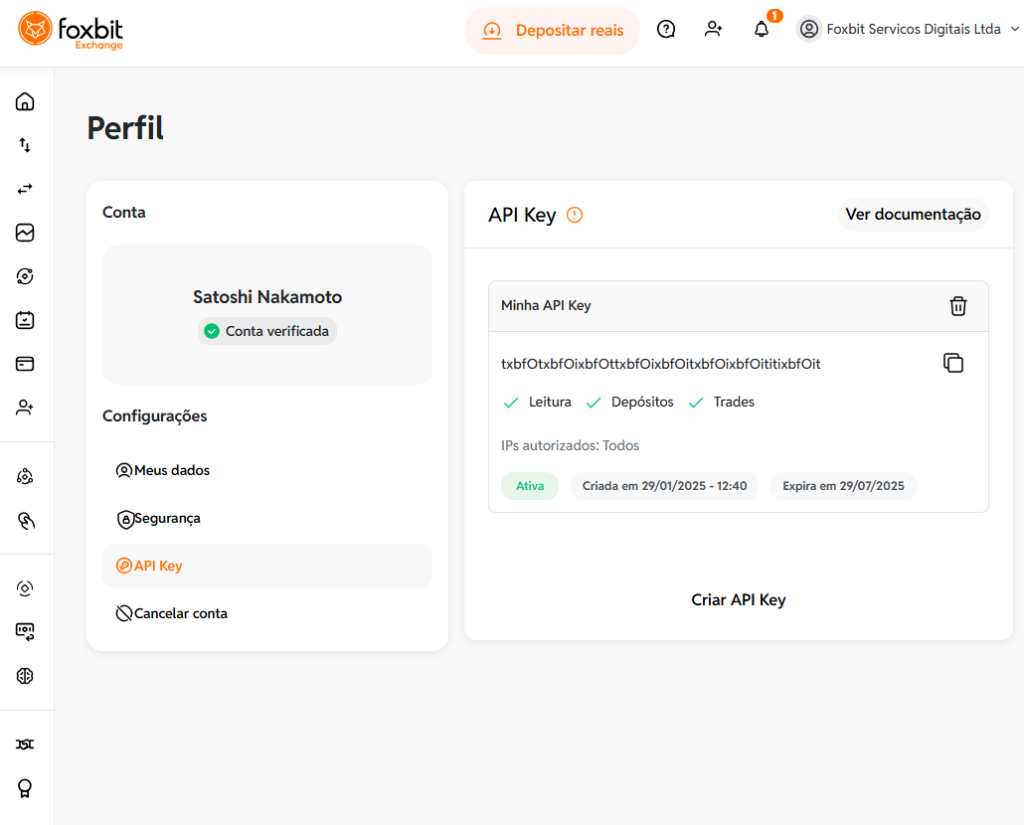The height and width of the screenshot is (825, 1024).
Task: Open the Foxbit Exchange logo home link
Action: 70,30
